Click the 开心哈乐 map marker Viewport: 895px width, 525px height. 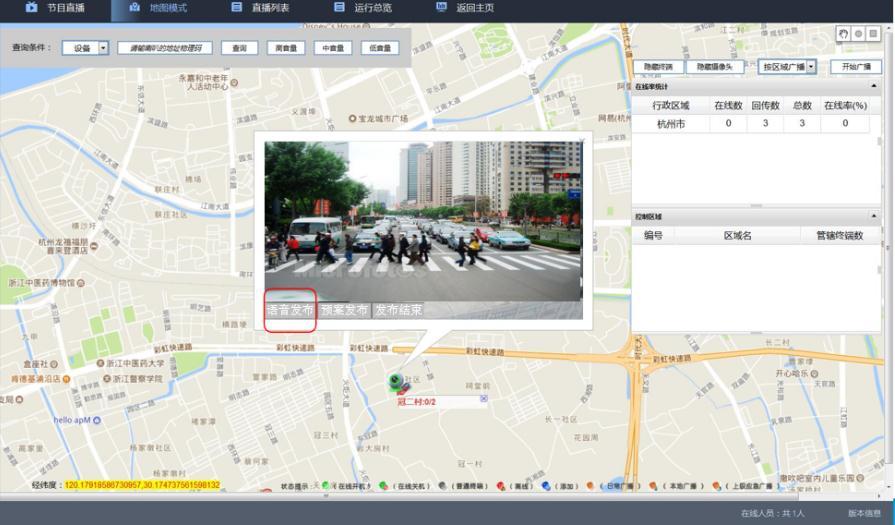pos(815,373)
